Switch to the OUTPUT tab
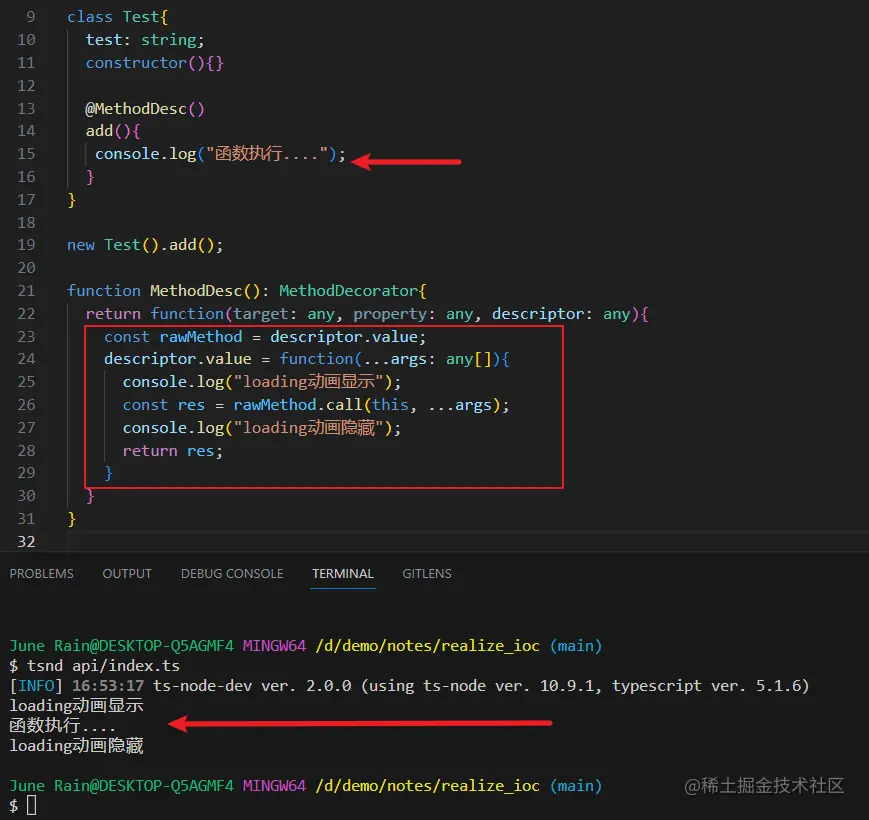This screenshot has width=869, height=820. tap(127, 573)
